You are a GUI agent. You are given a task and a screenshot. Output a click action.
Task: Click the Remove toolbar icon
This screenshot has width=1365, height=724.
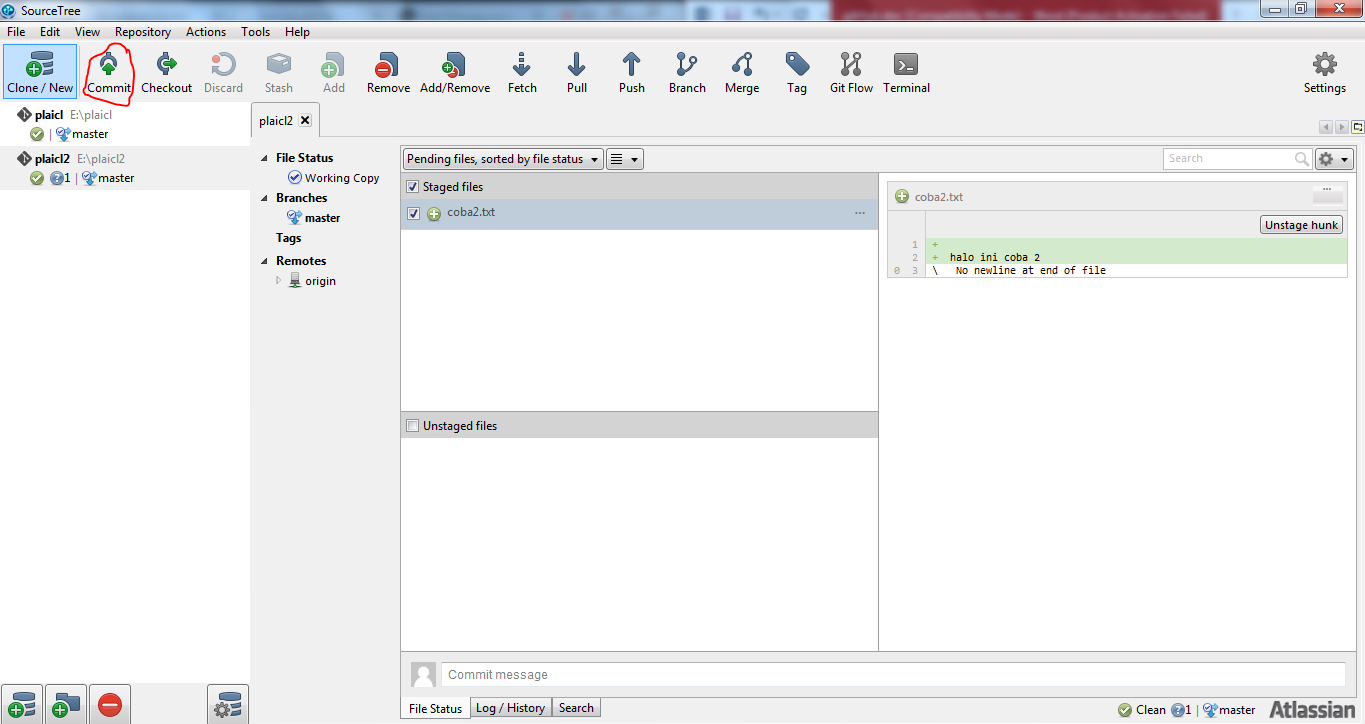388,71
